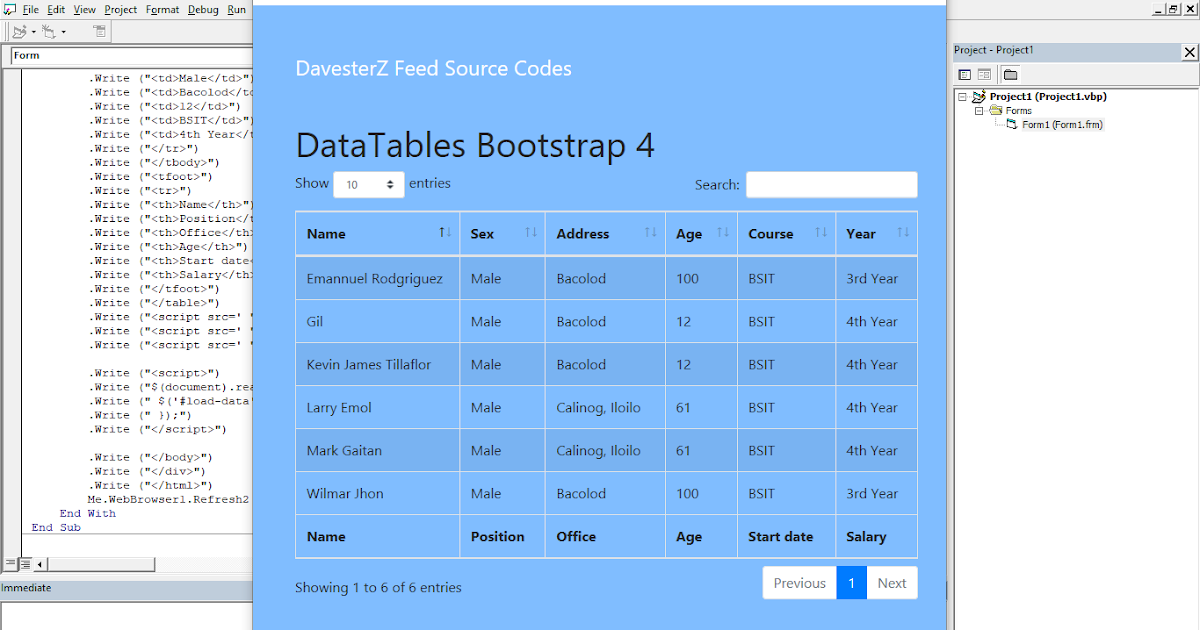Click View Object icon in Project panel
Screen dimensions: 1200x630
984,74
